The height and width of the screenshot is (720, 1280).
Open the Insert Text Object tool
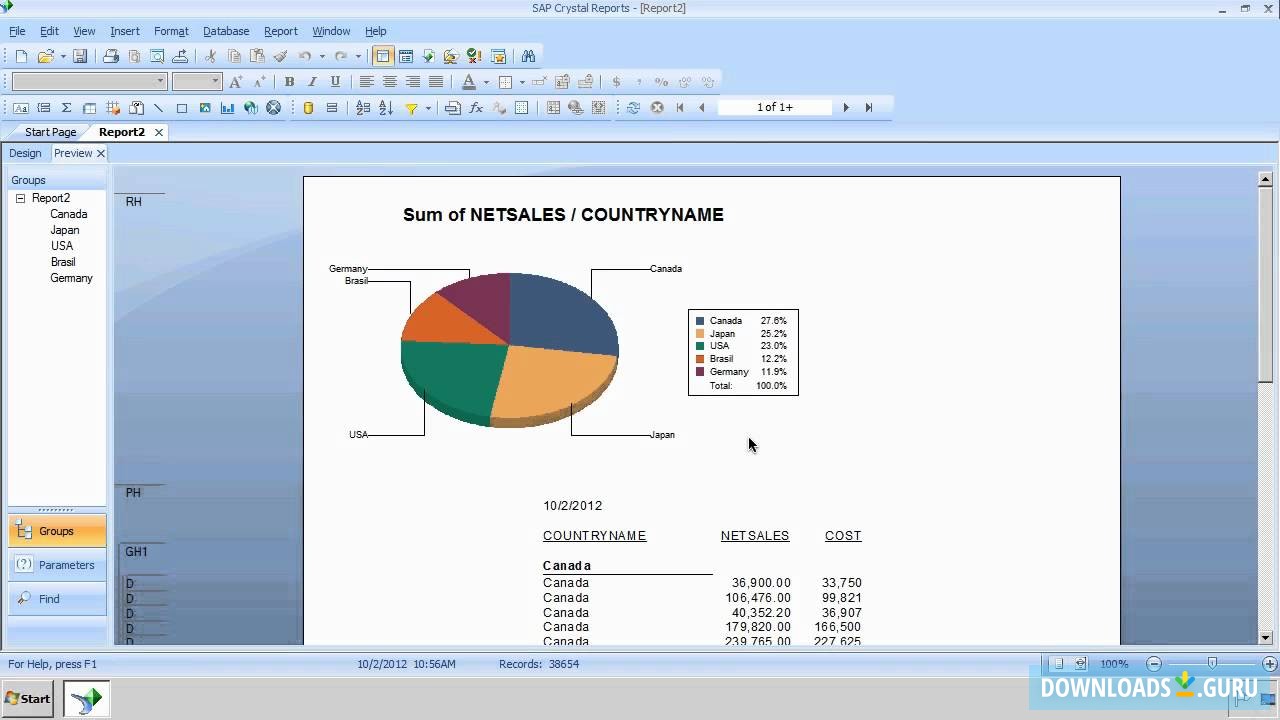tap(22, 107)
